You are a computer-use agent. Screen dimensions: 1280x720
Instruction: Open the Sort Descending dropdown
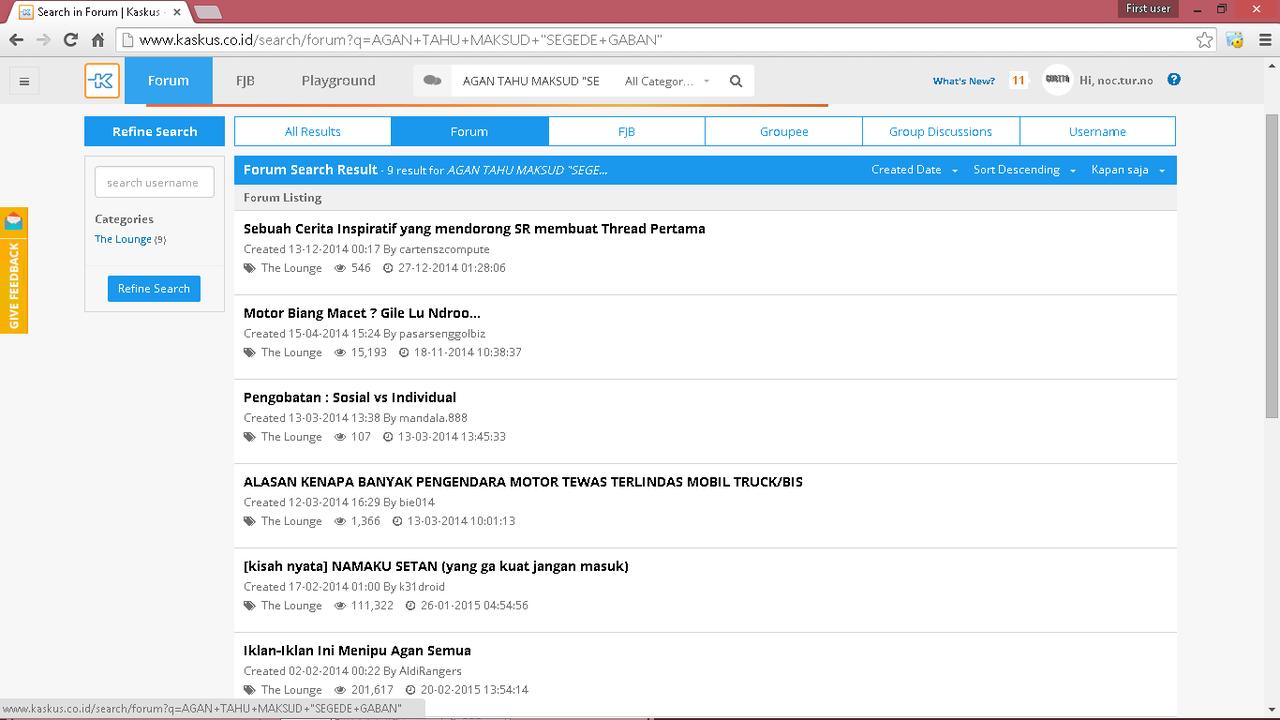[1024, 170]
